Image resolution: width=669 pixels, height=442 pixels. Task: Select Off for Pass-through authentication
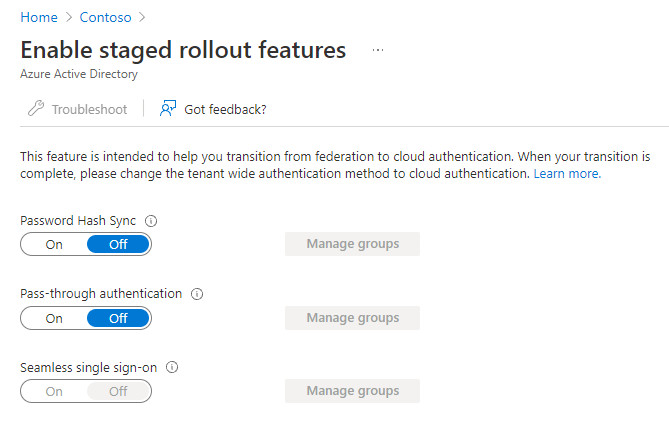[x=118, y=318]
